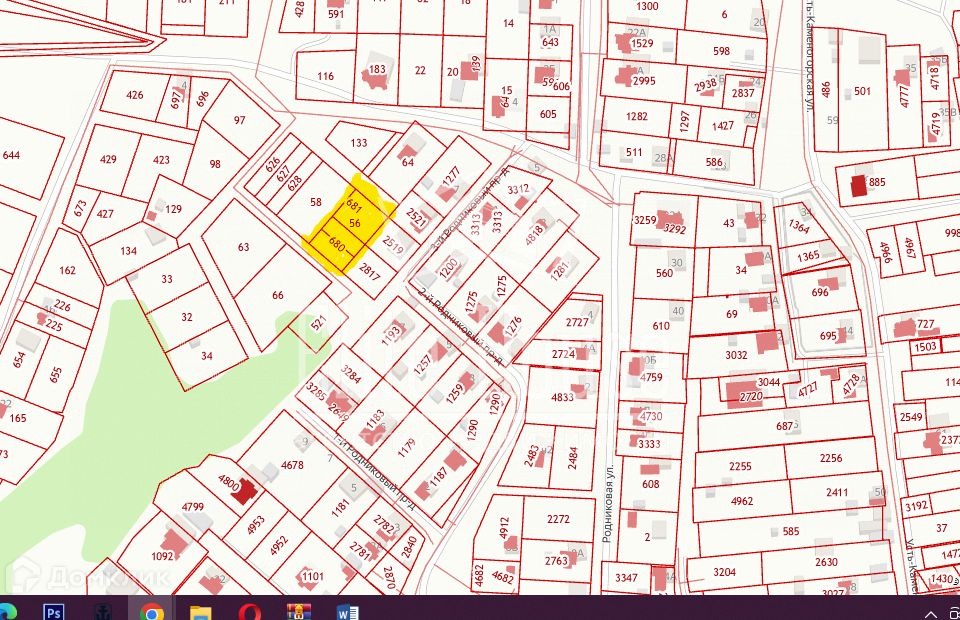
Task: Click the dark red building on parcel 885
Action: click(x=857, y=186)
